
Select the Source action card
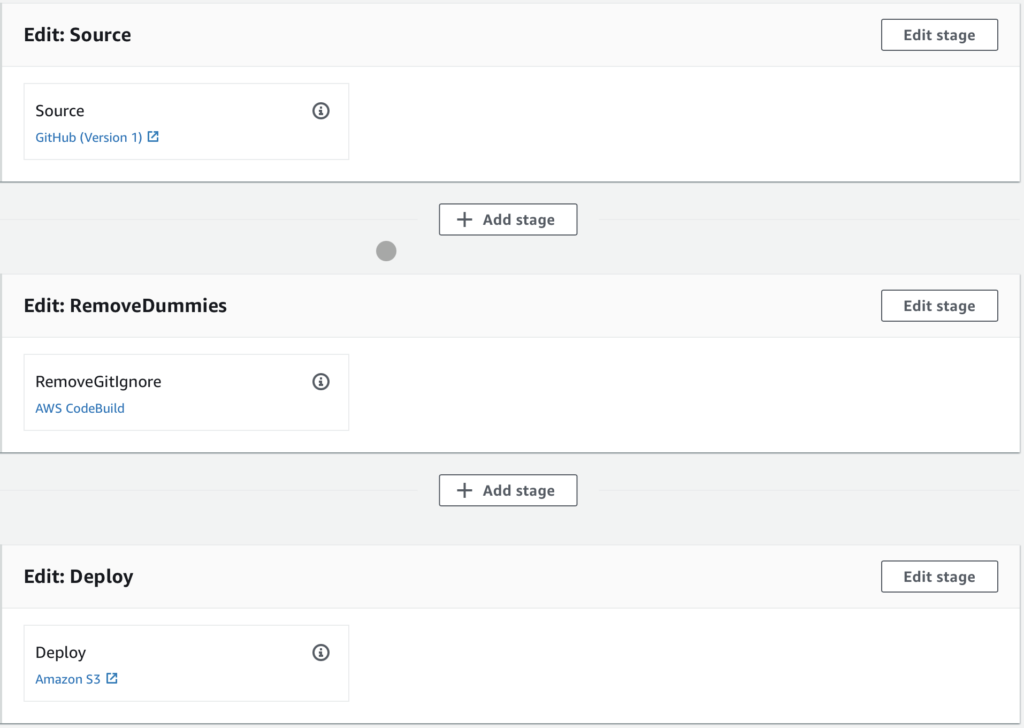[186, 121]
